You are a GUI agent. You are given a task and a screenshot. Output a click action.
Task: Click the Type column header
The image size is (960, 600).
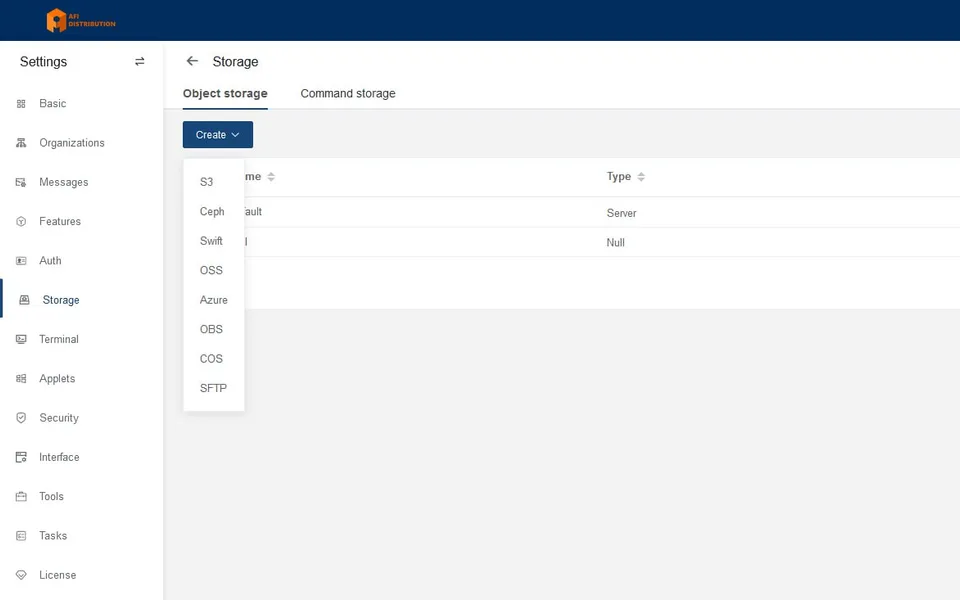[618, 176]
